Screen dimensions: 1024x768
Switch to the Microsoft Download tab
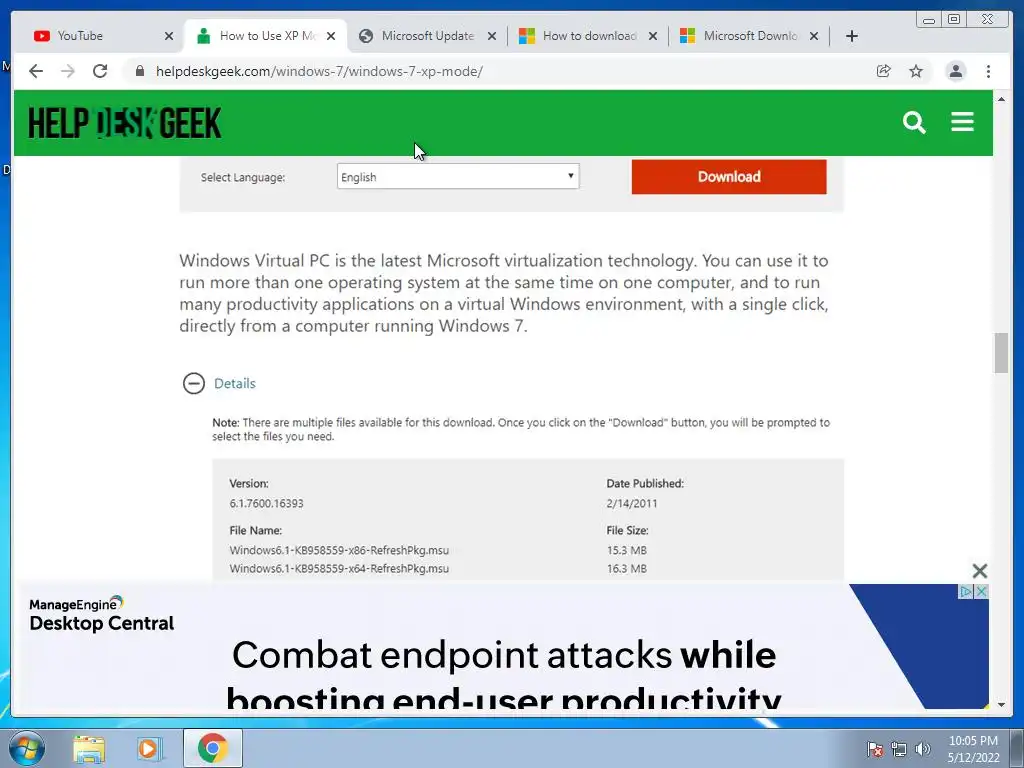point(750,36)
